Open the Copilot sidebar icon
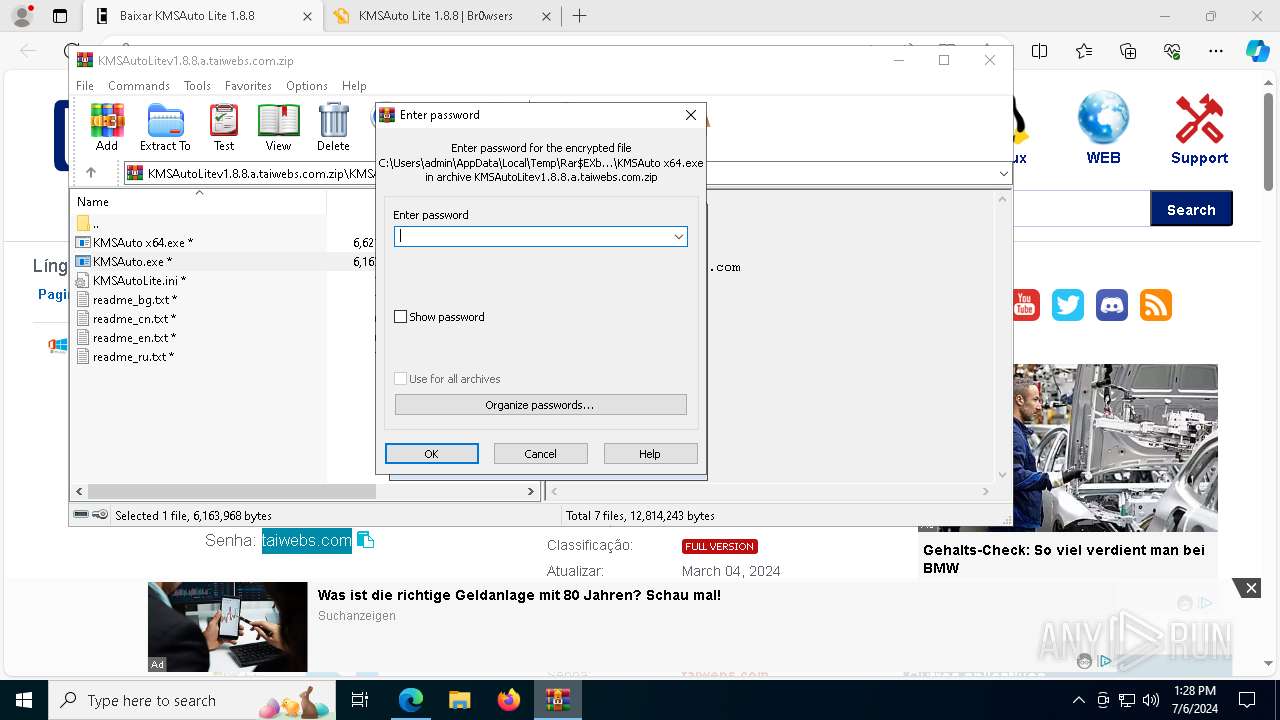This screenshot has width=1280, height=720. 1257,51
